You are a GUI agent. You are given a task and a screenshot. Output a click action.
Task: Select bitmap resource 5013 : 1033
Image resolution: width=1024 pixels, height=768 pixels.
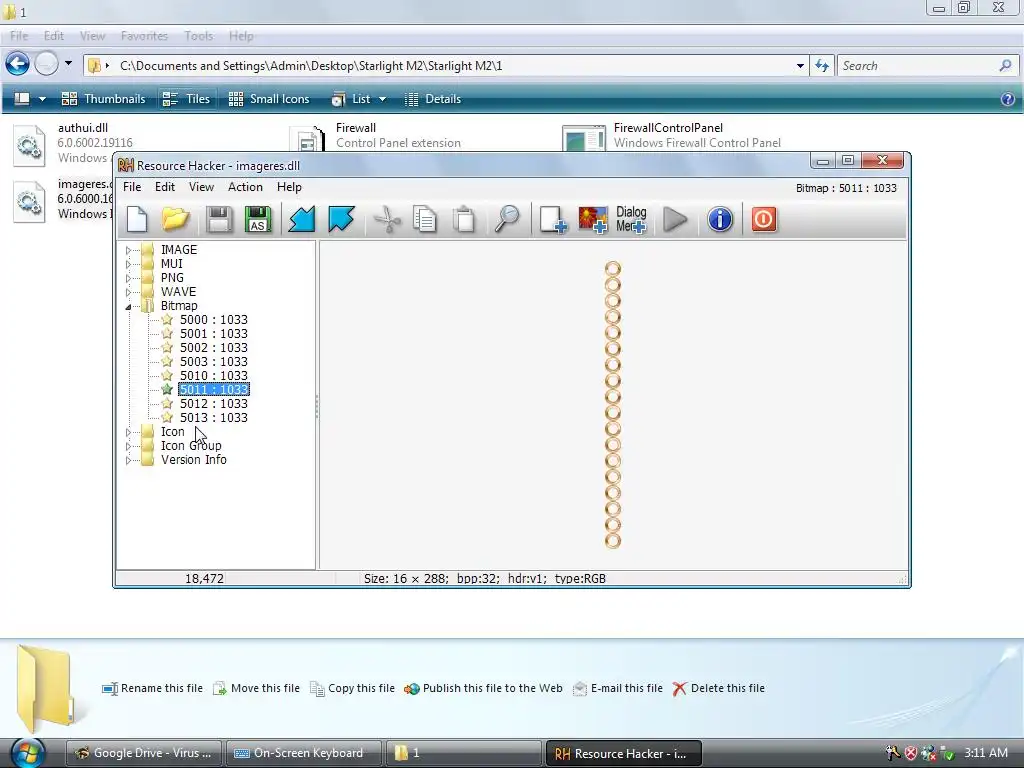click(x=214, y=417)
